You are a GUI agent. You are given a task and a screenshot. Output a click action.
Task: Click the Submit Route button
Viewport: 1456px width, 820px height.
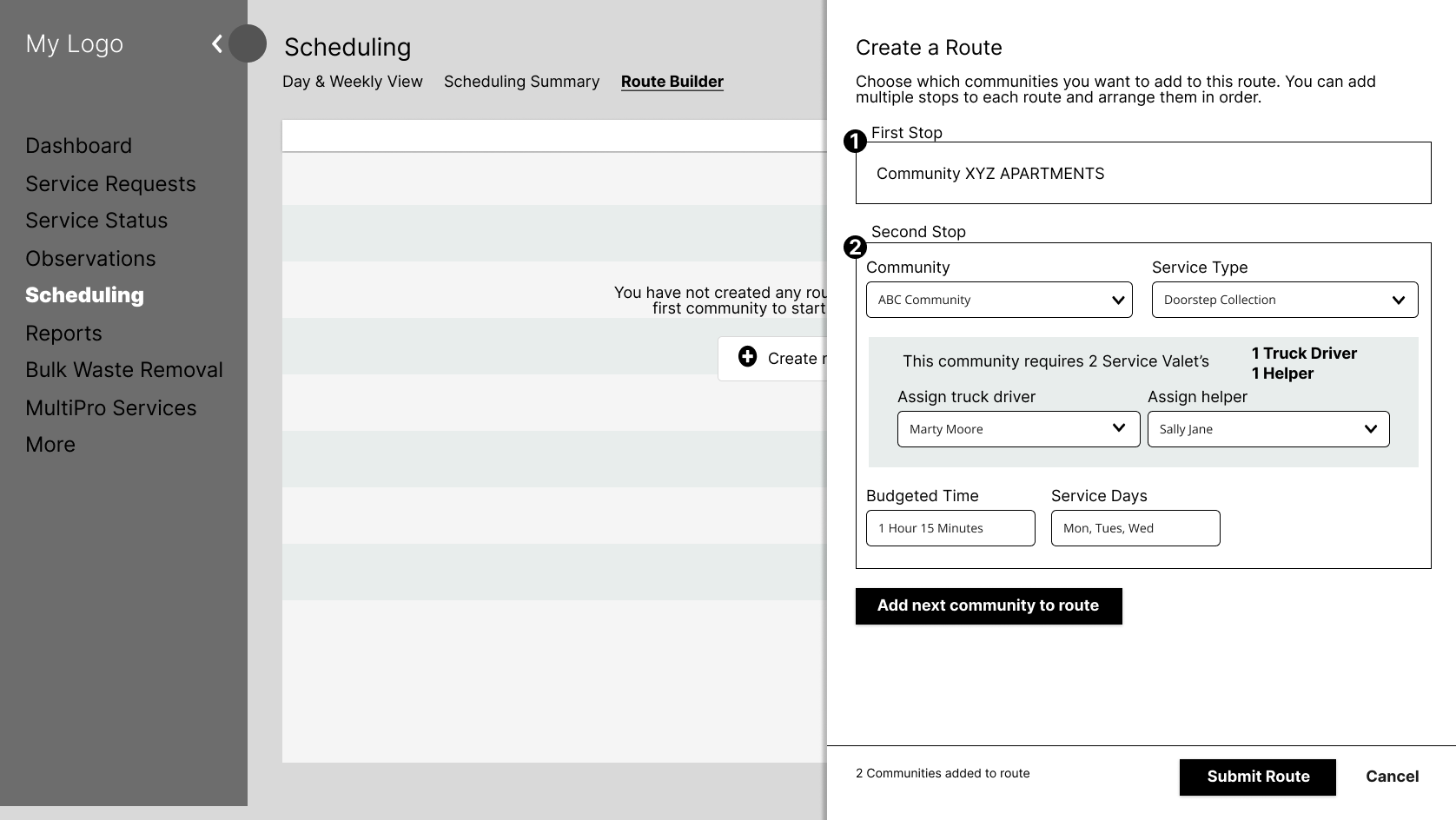1257,777
